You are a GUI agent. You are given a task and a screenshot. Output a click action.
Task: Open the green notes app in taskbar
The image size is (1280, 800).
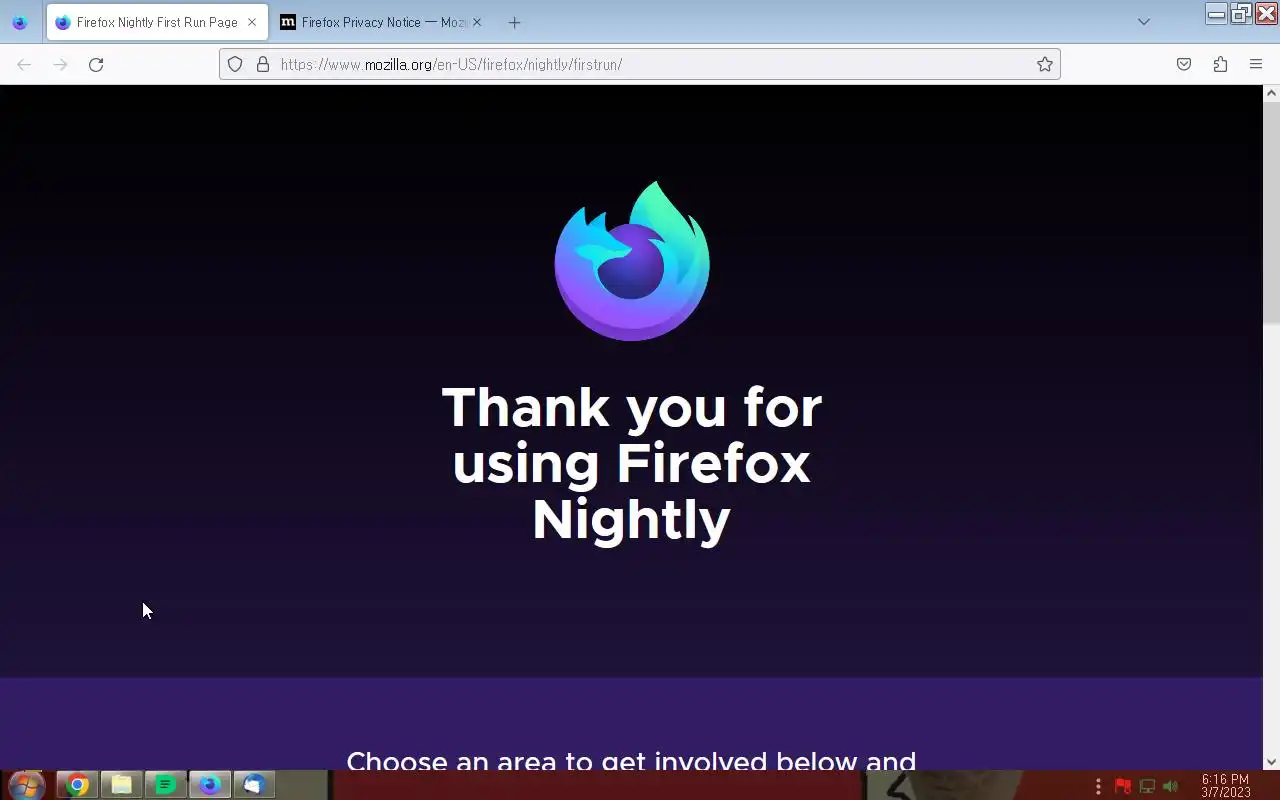coord(165,785)
